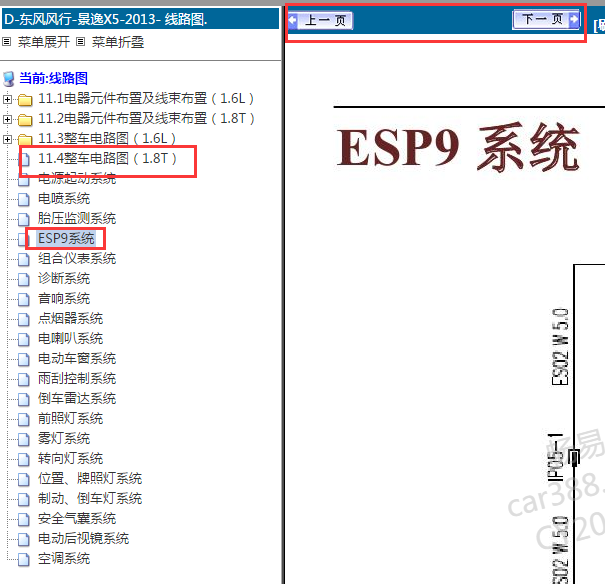
Task: Open 胎压监测系统 diagram
Action: [x=77, y=219]
